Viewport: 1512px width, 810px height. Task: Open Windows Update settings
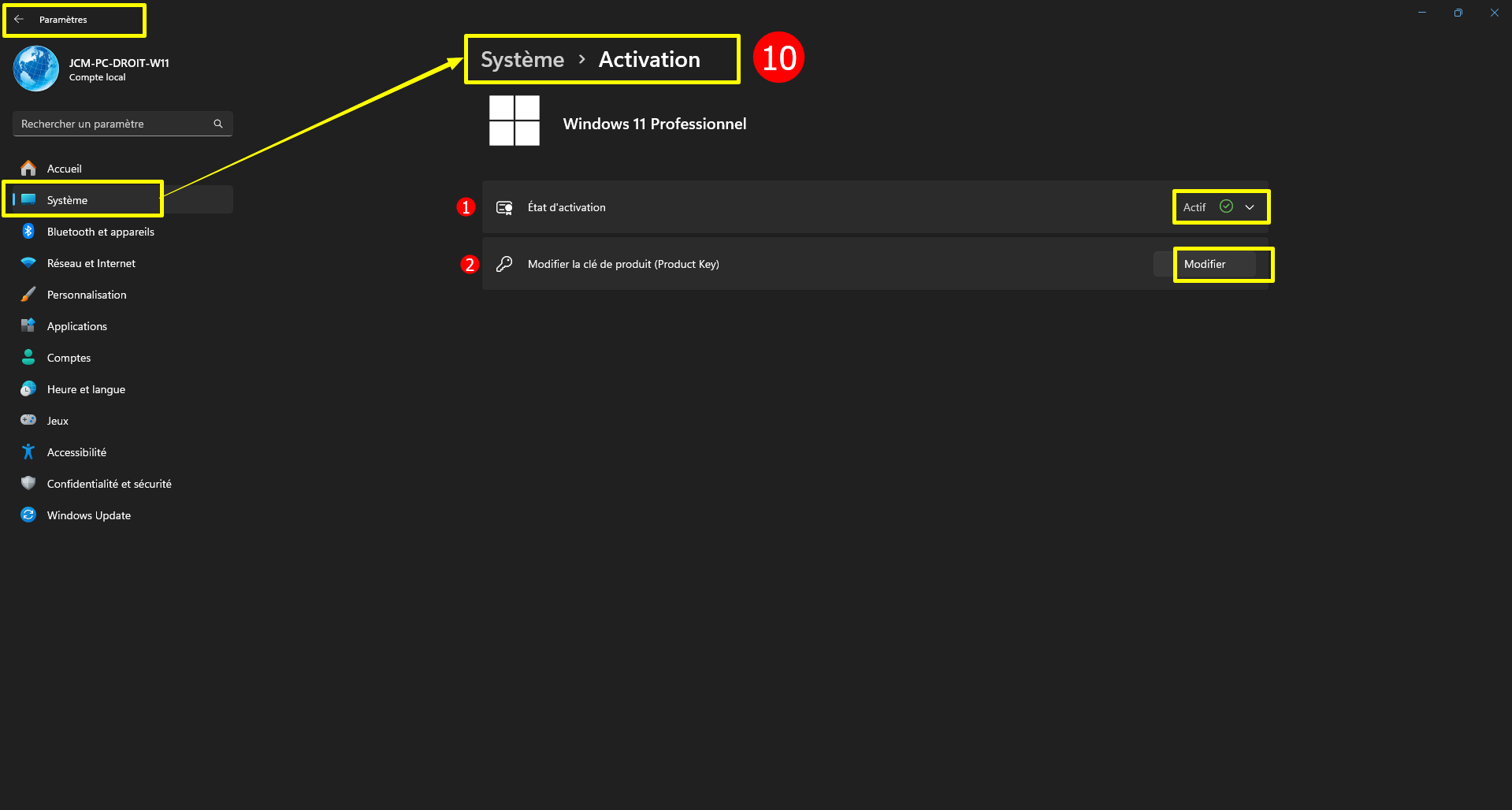(x=123, y=515)
